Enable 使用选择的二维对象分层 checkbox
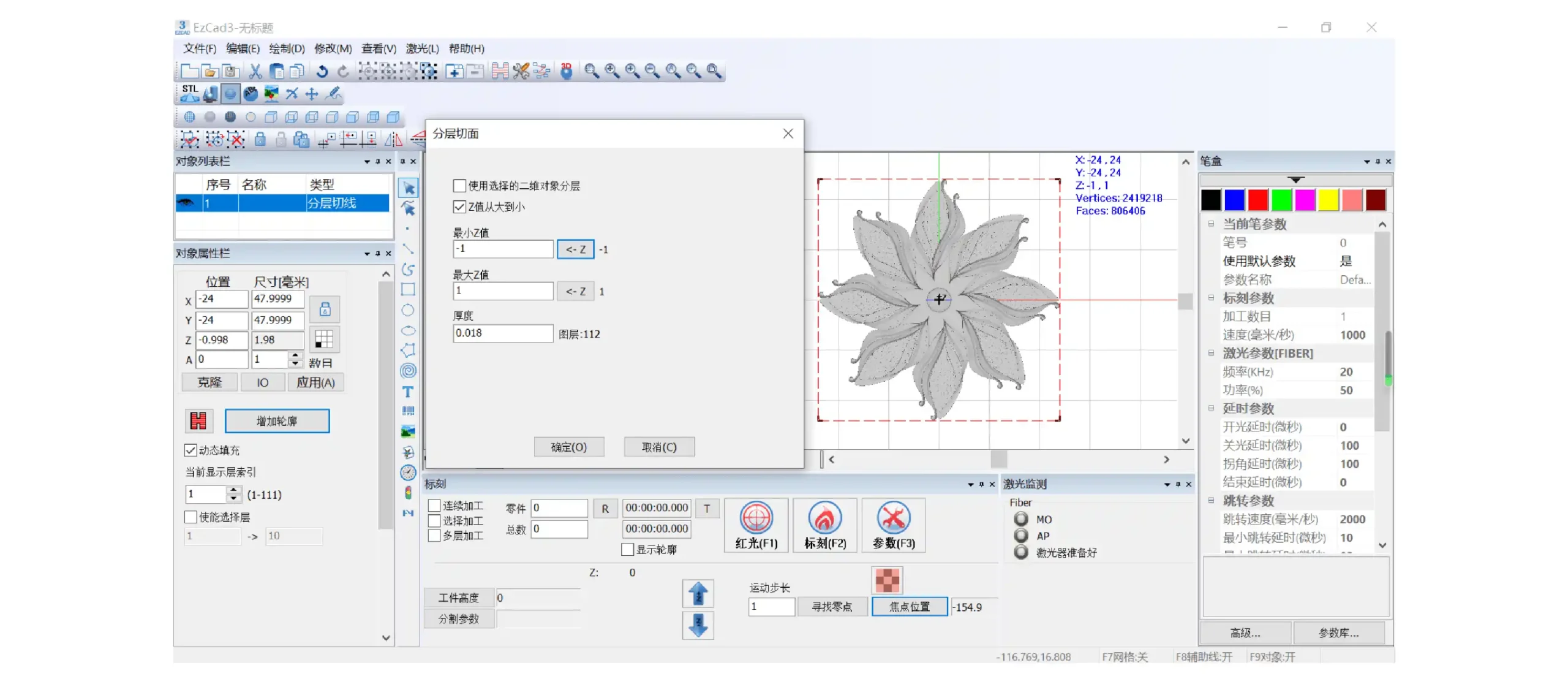 (459, 186)
